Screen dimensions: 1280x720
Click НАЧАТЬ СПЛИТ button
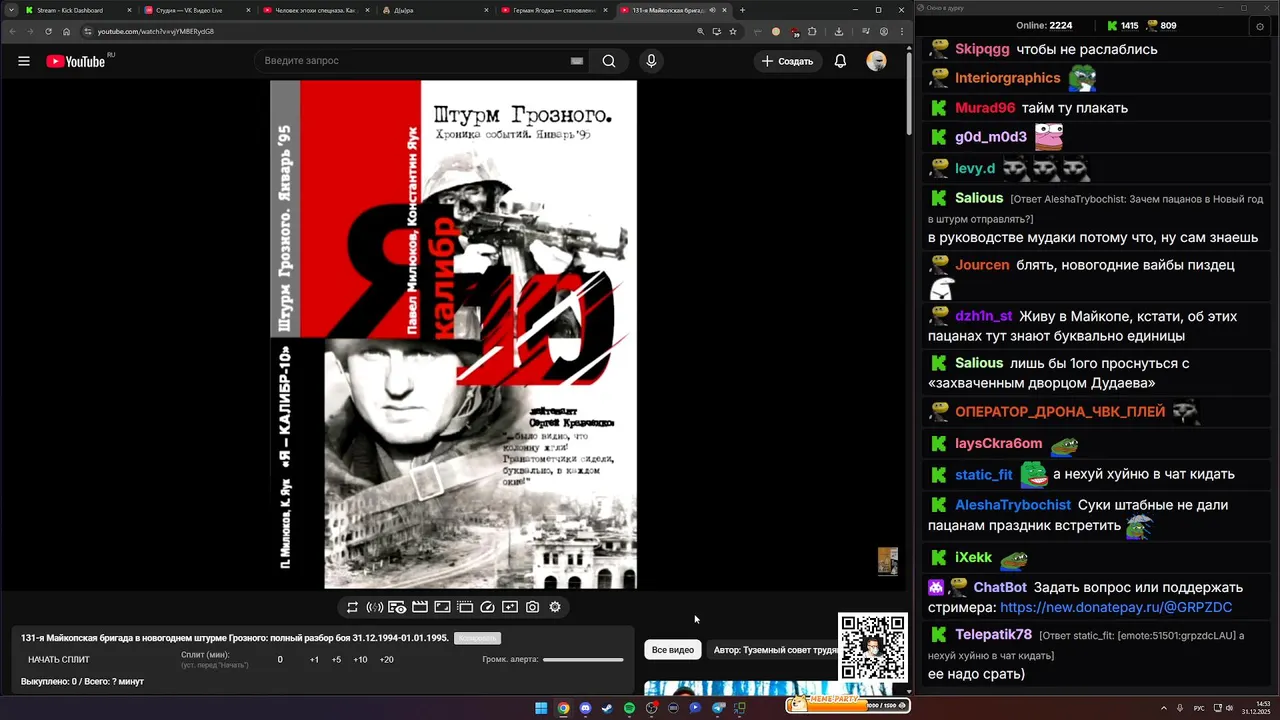click(59, 660)
